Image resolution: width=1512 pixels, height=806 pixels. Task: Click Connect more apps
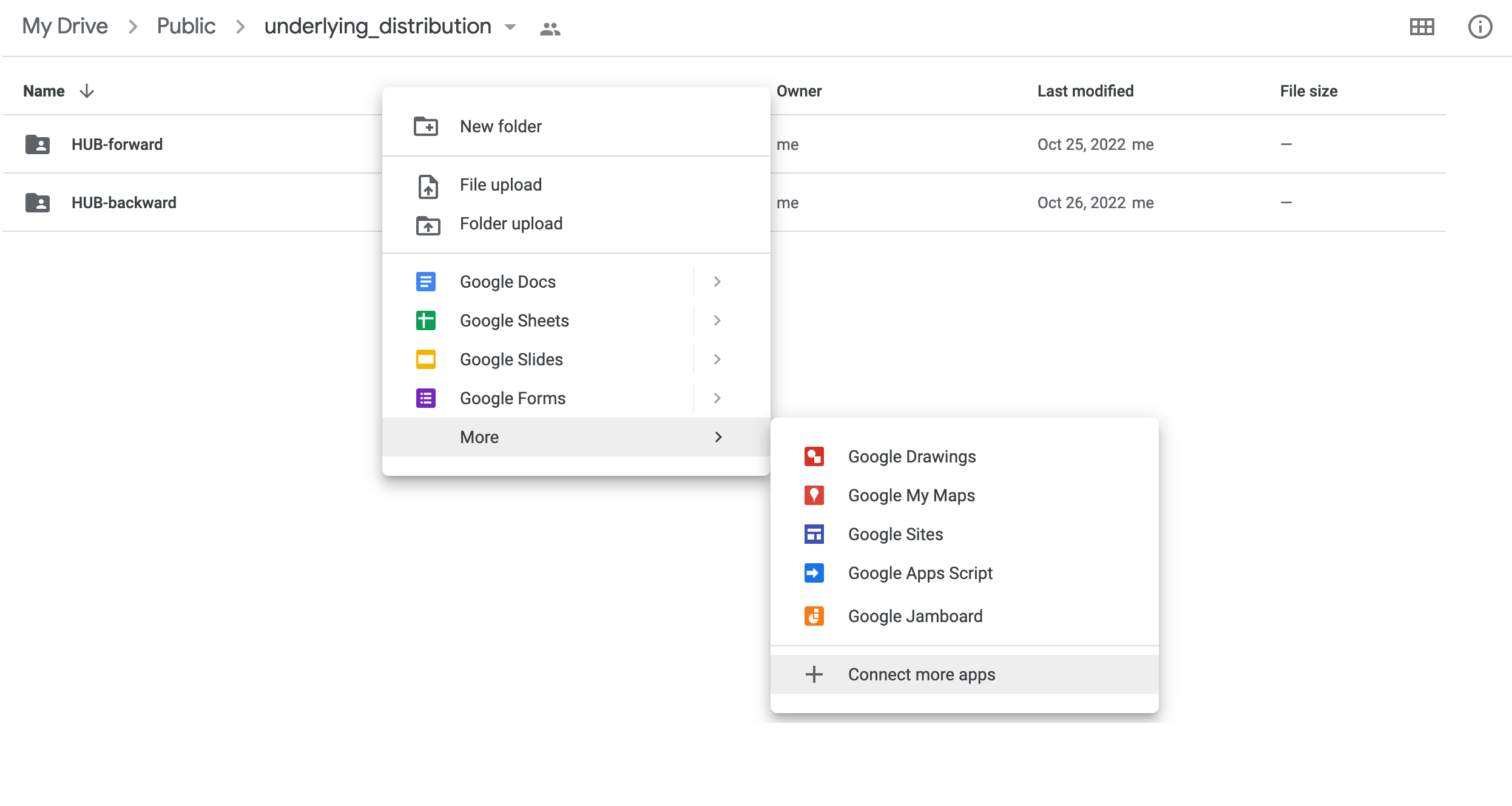tap(921, 674)
